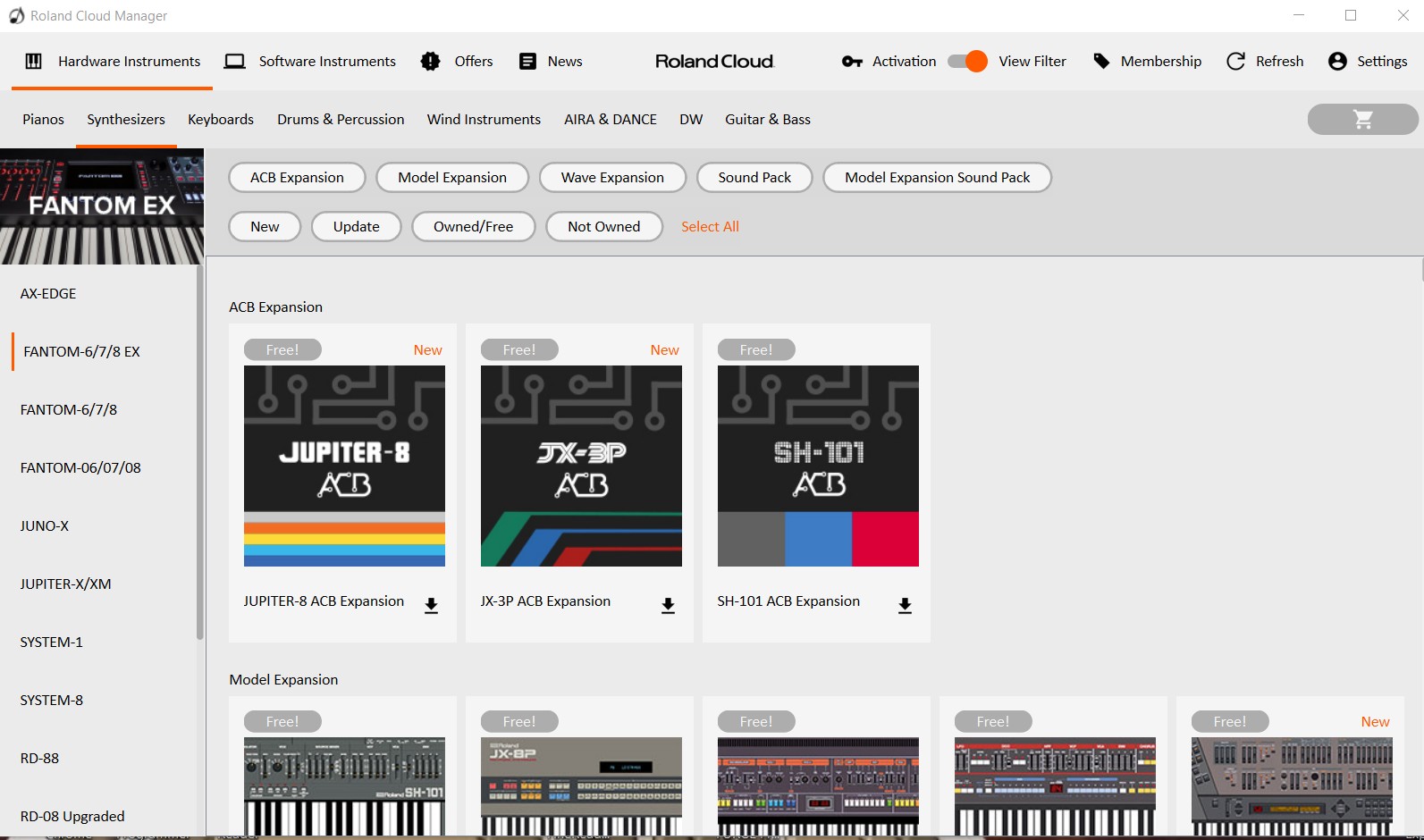Click the FANTOM EX banner image
The height and width of the screenshot is (840, 1424).
click(102, 206)
